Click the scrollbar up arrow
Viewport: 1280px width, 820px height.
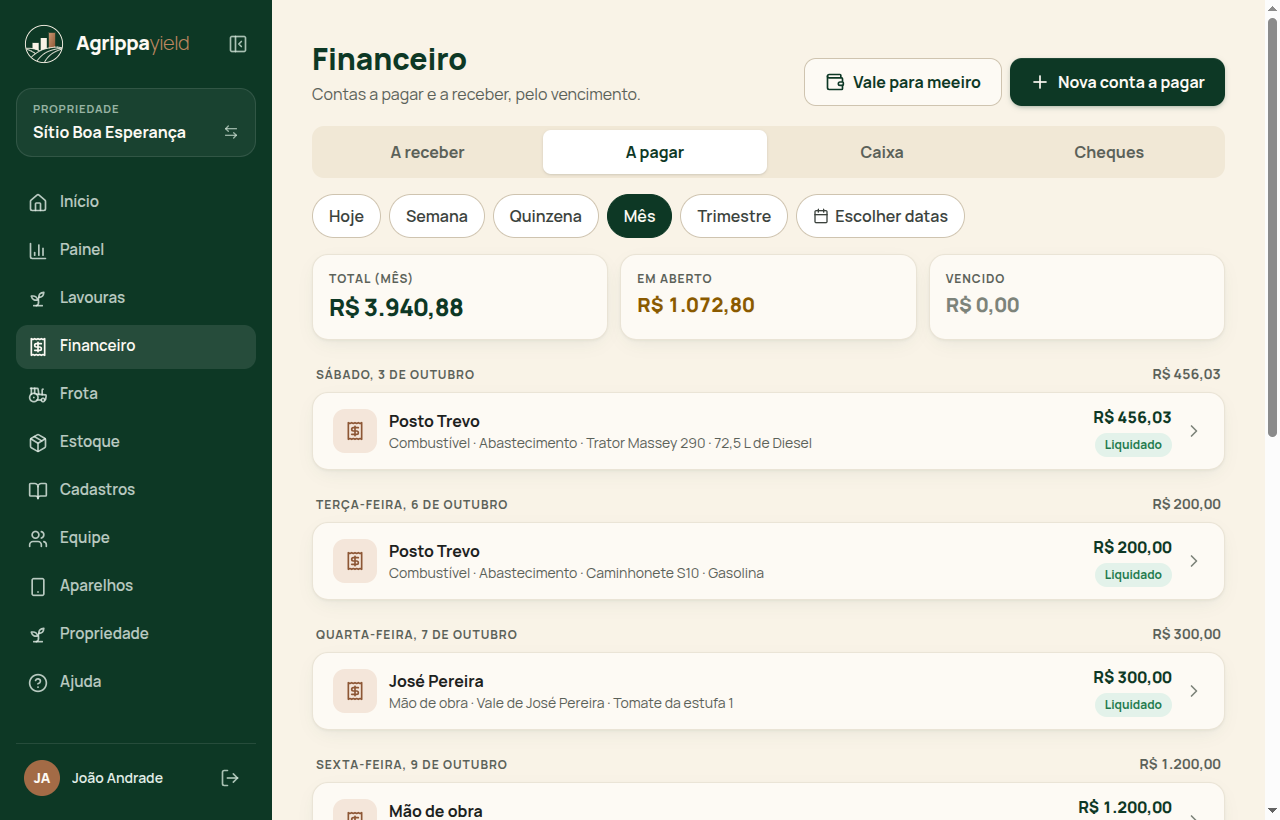1272,8
